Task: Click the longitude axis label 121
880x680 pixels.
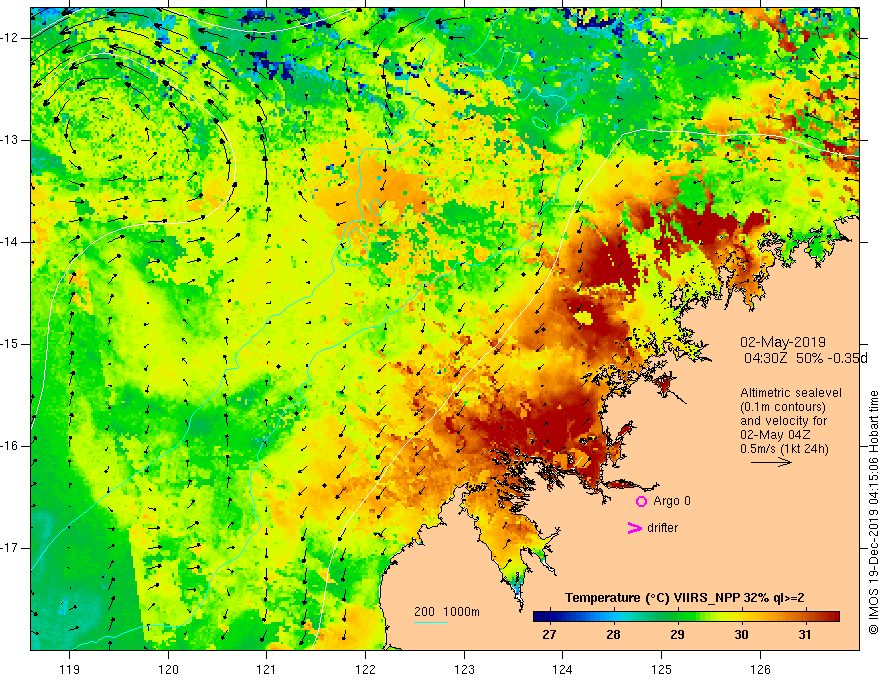Action: pyautogui.click(x=267, y=669)
